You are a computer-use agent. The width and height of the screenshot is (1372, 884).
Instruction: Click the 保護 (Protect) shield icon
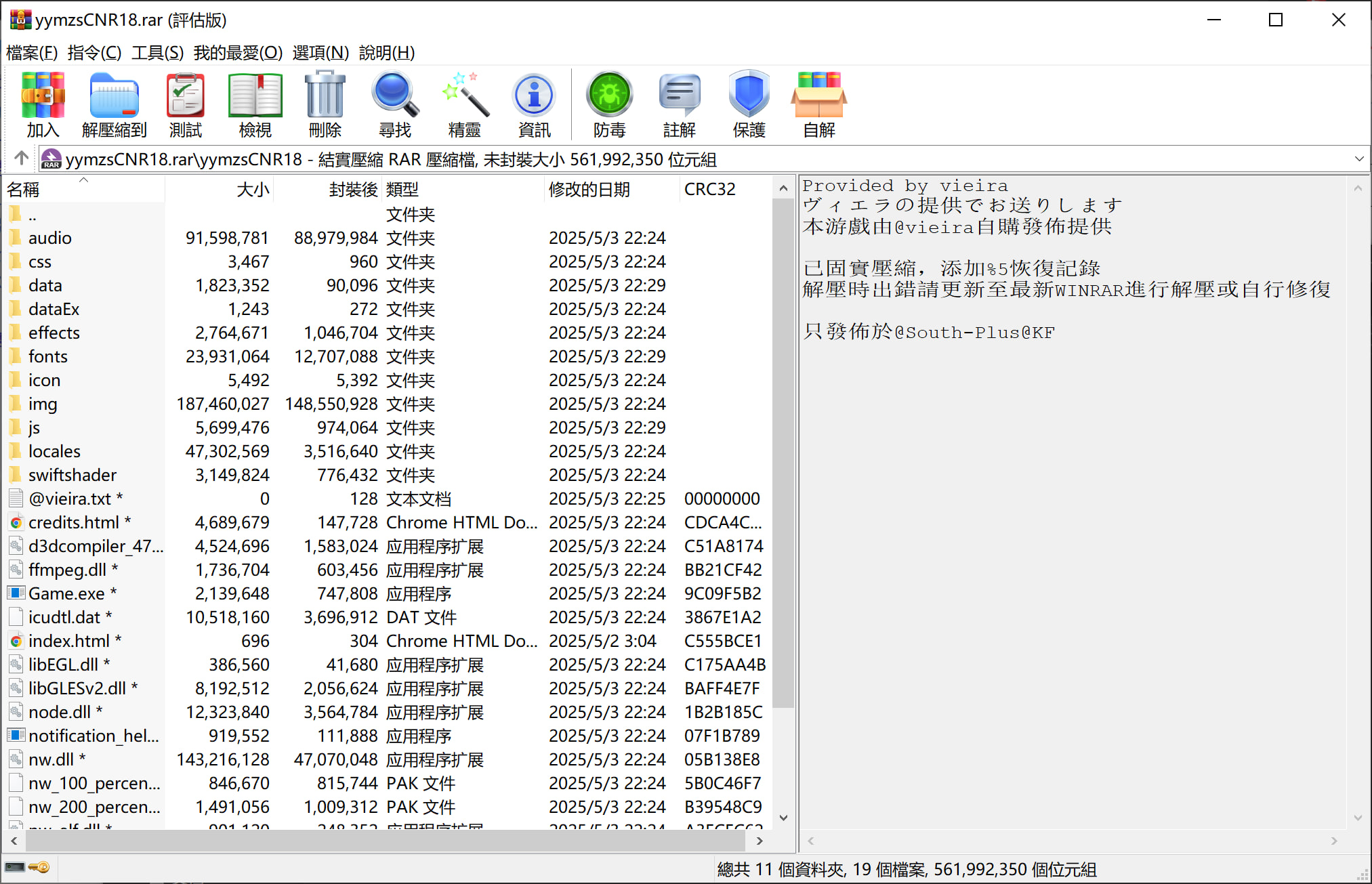pos(749,95)
